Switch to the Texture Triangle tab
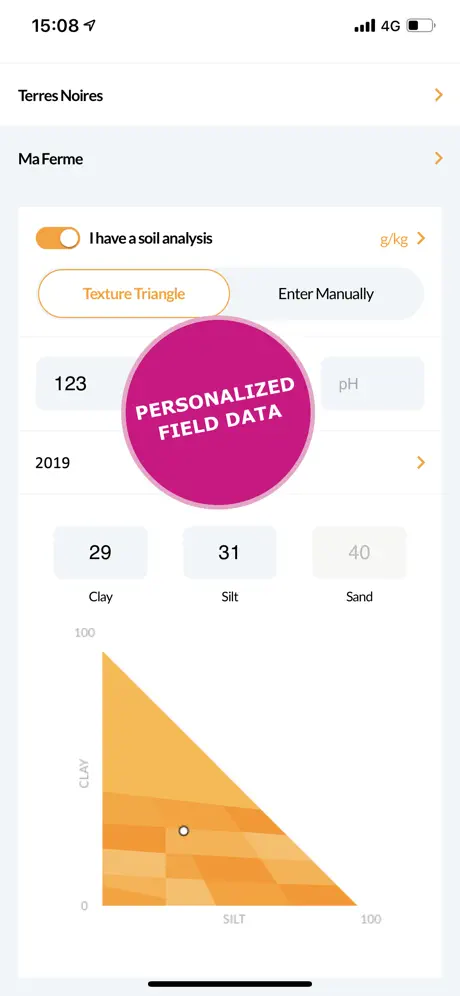The height and width of the screenshot is (996, 460). [134, 293]
